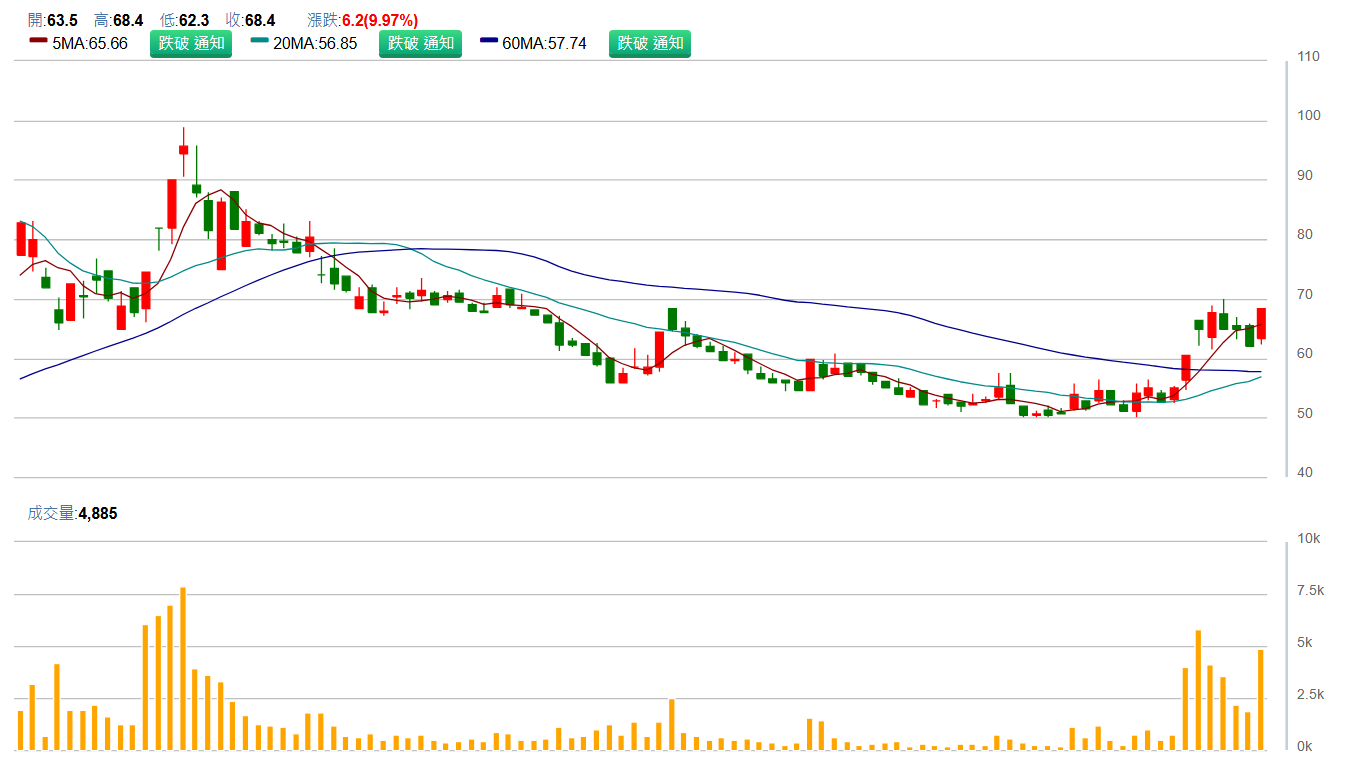Click the 0k volume axis label

click(x=1306, y=747)
